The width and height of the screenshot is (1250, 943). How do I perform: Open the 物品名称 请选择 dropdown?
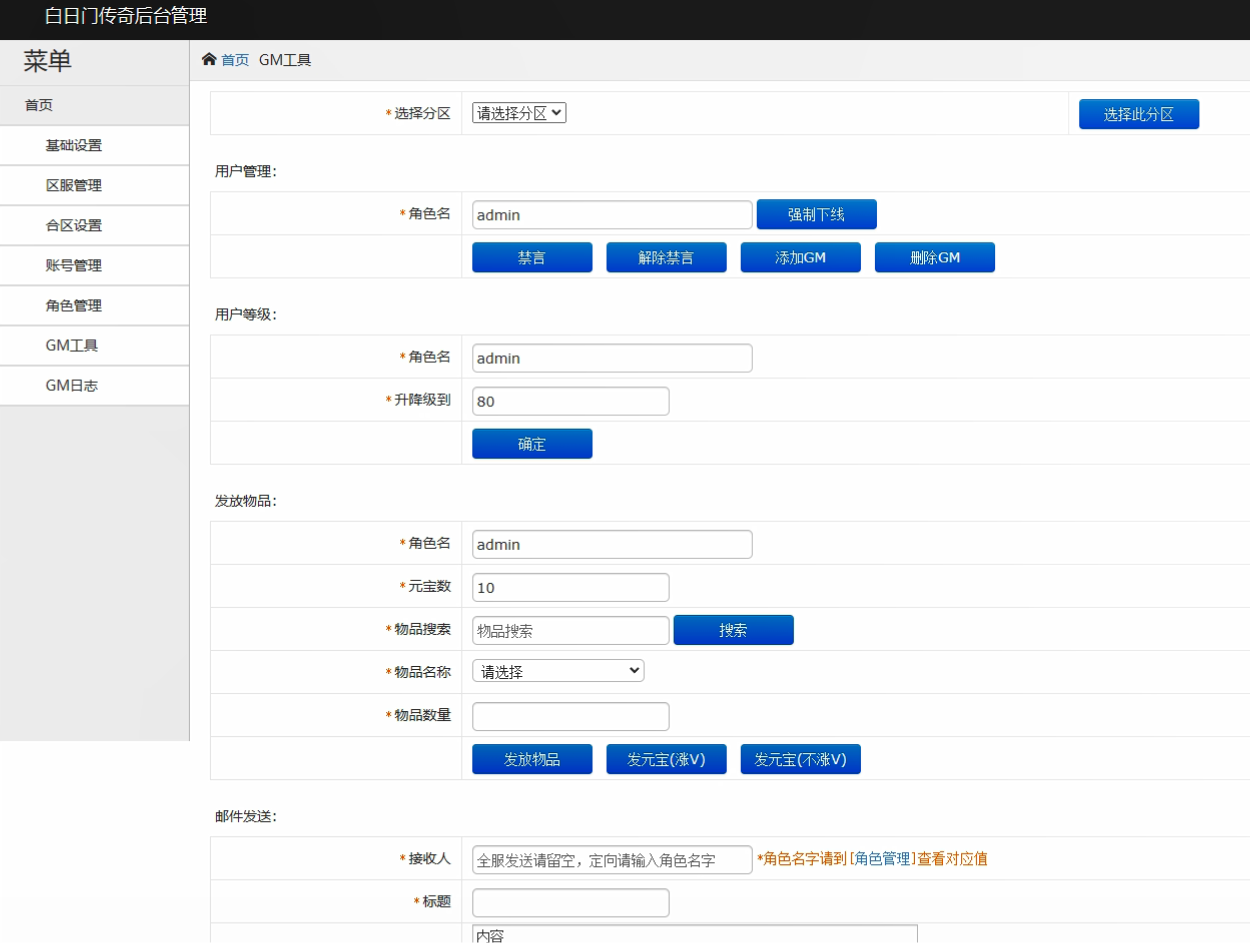(x=558, y=671)
